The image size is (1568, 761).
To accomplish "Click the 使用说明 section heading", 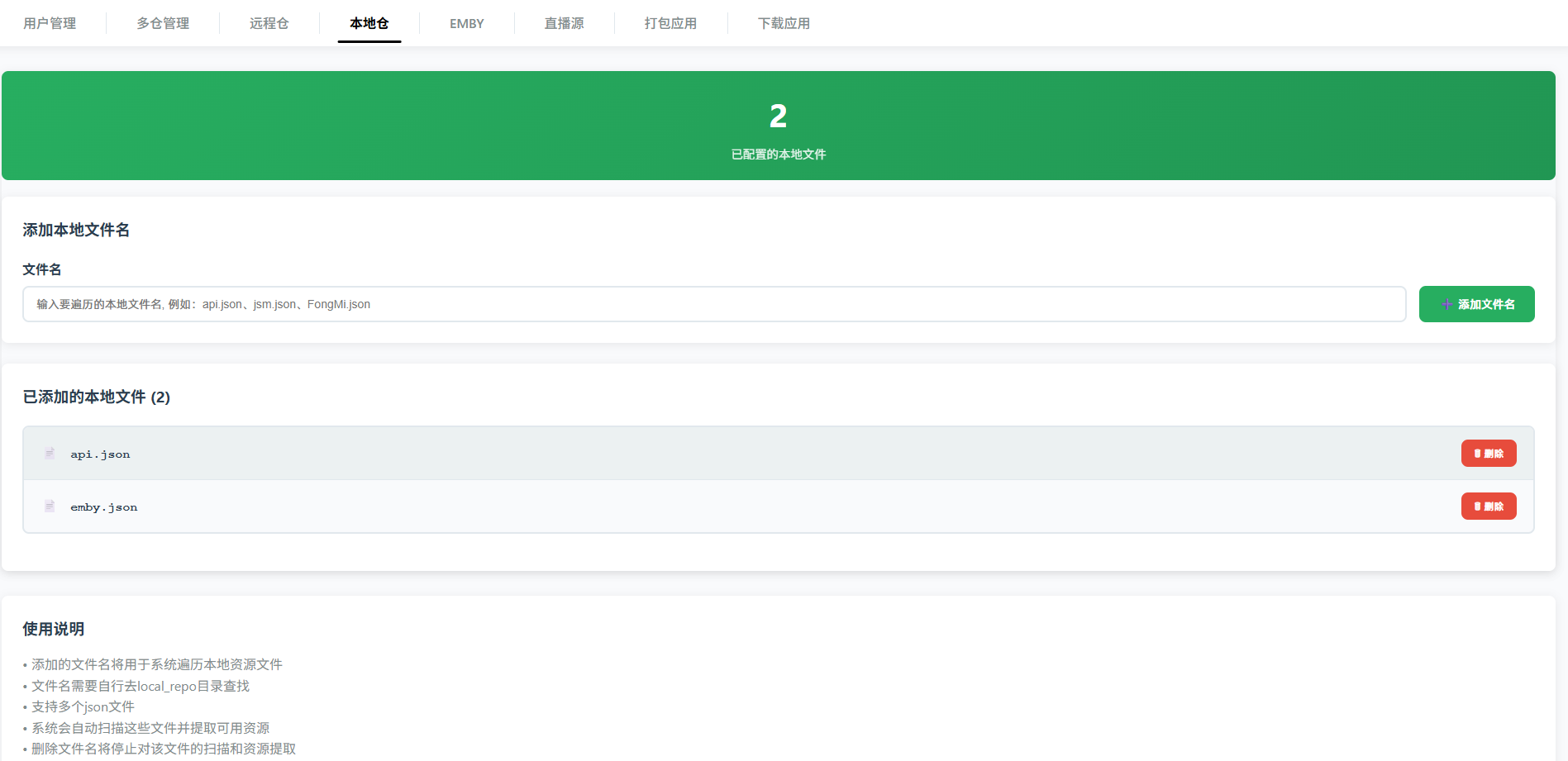I will pyautogui.click(x=54, y=630).
